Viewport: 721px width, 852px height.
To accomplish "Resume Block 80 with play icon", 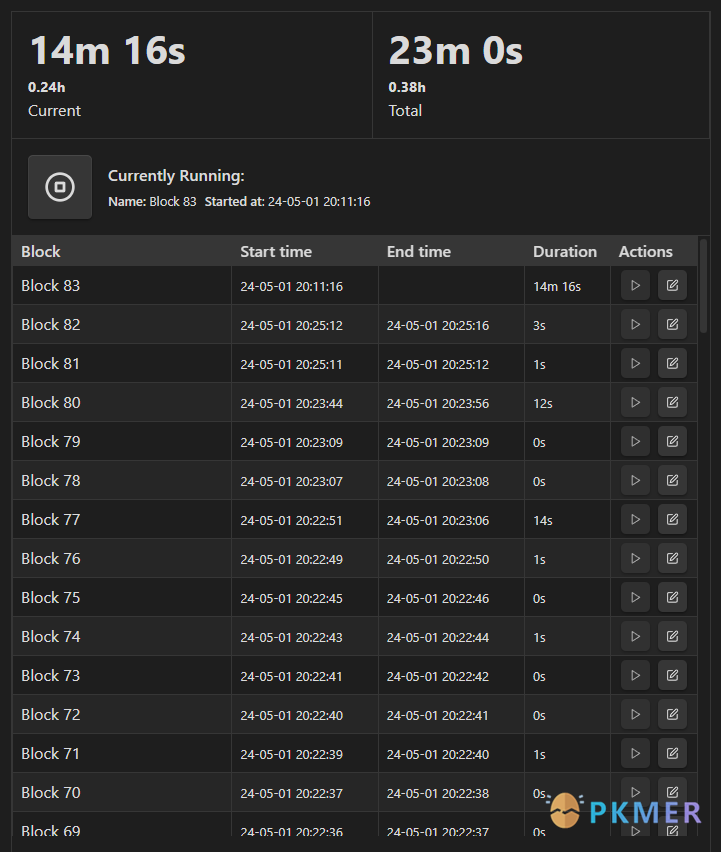I will coord(635,403).
